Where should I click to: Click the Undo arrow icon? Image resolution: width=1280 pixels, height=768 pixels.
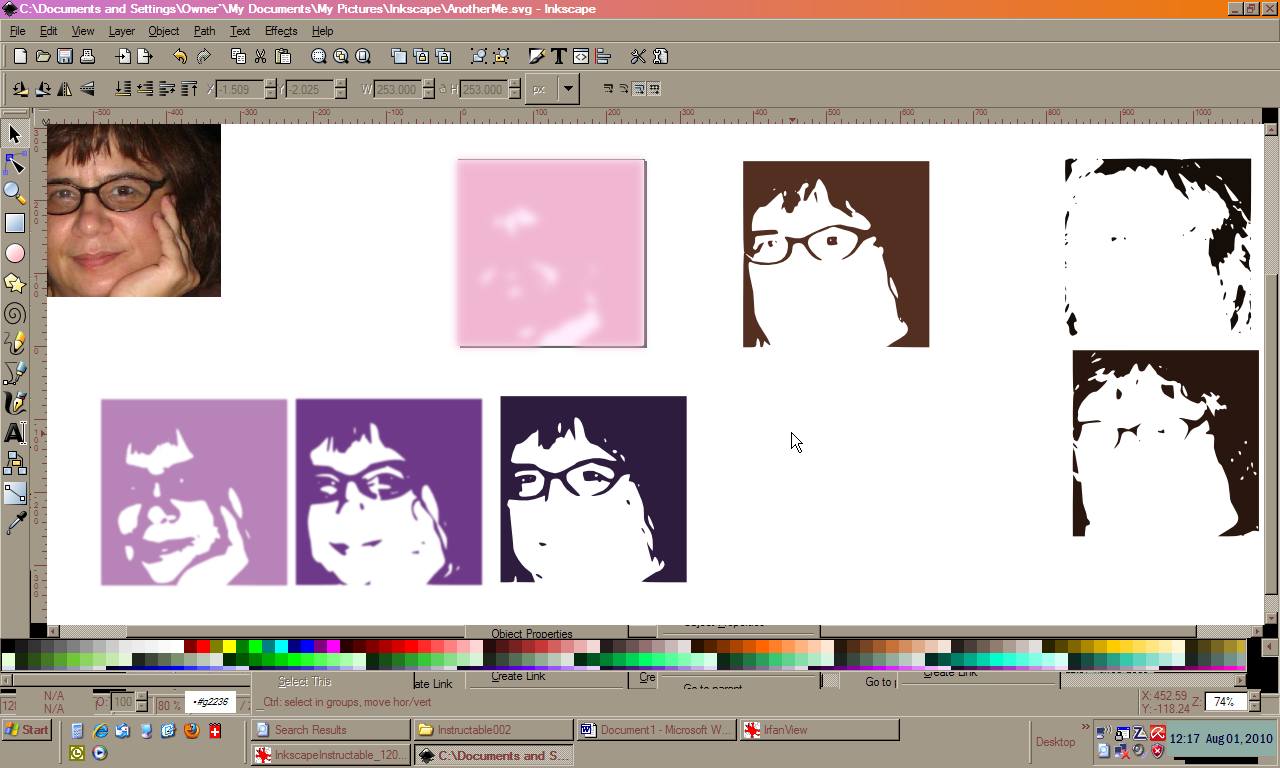[180, 56]
